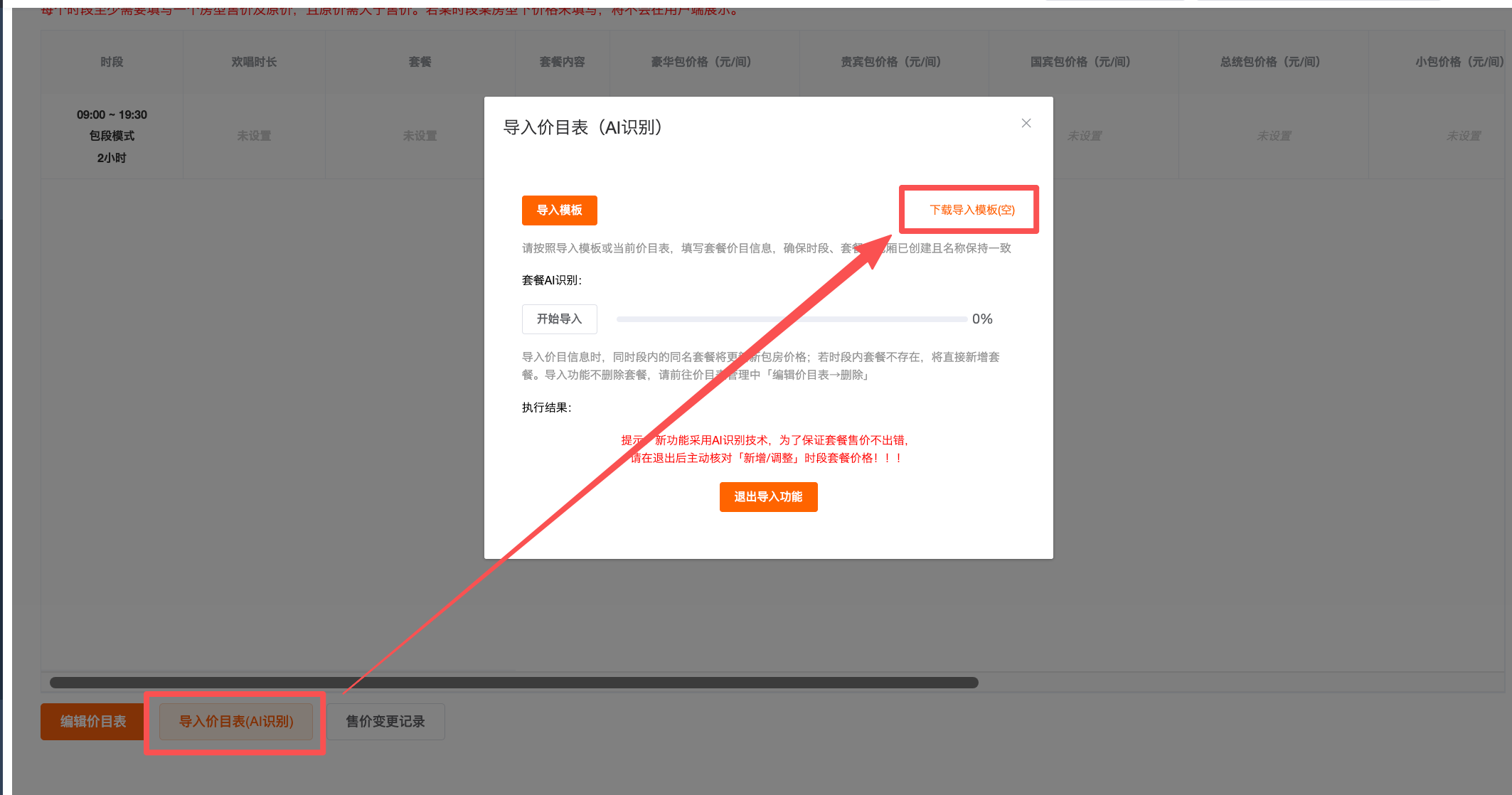Image resolution: width=1512 pixels, height=795 pixels.
Task: Start the import with 开始导入
Action: pos(559,319)
